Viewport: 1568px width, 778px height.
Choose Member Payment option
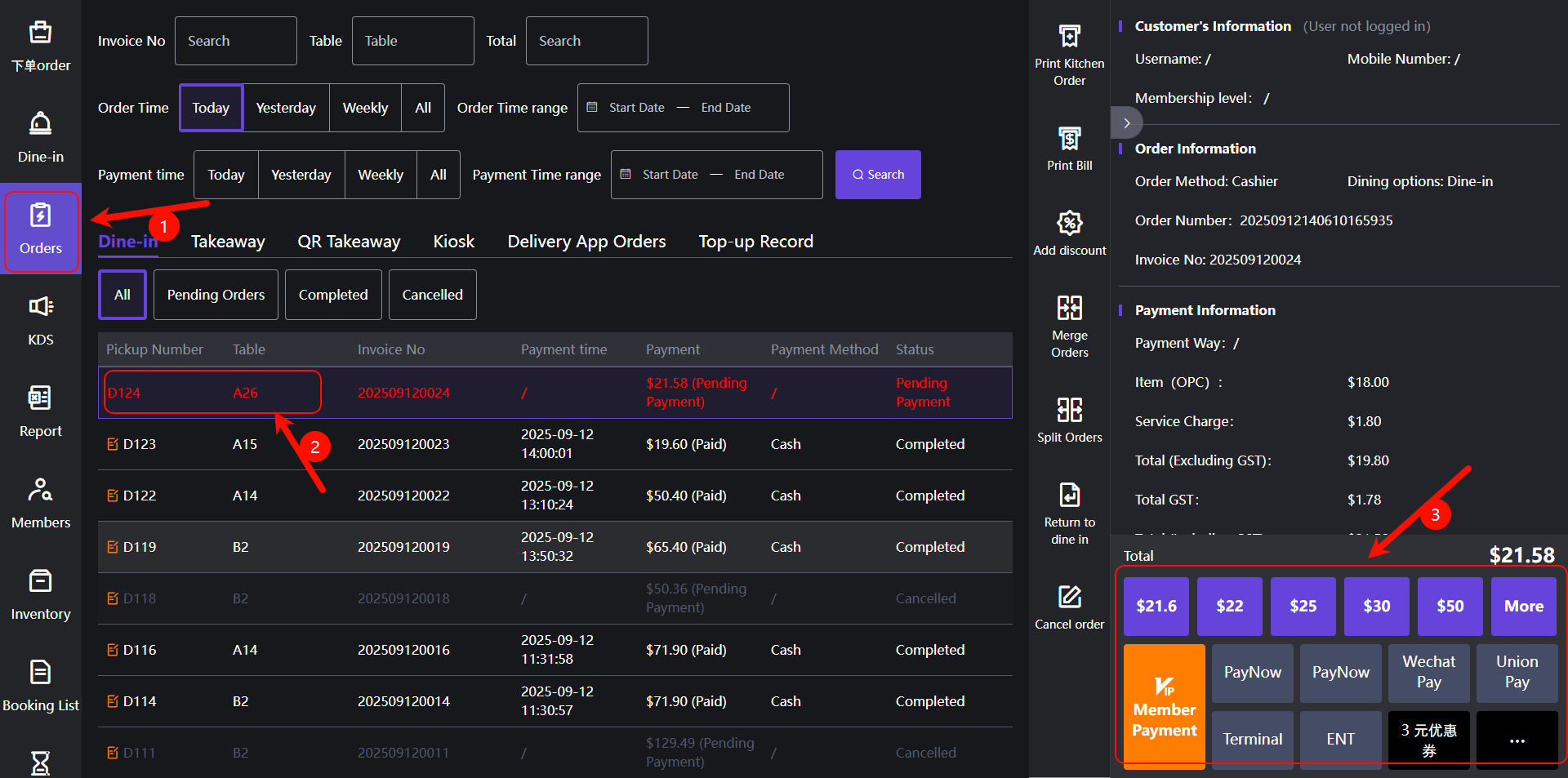1164,705
